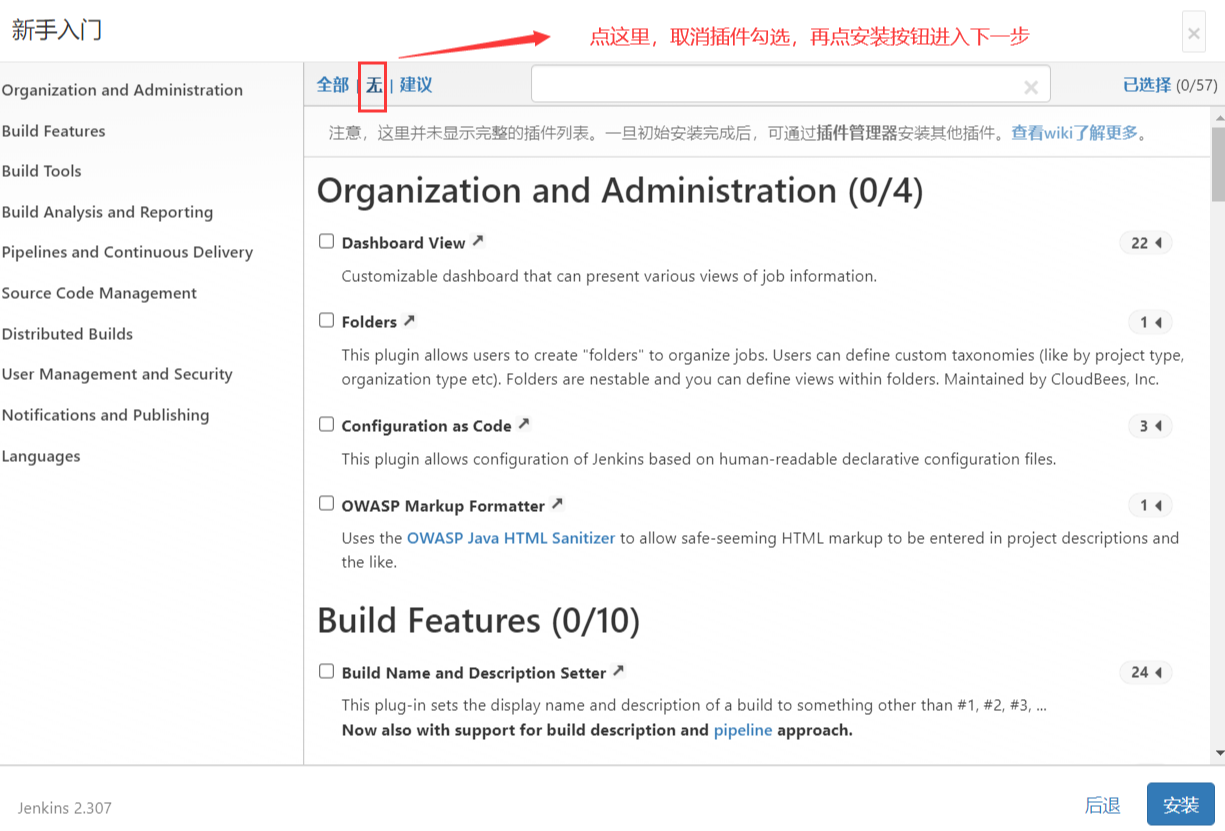Expand Dashboard View dependency count 22
Screen dimensions: 1225x831
pyautogui.click(x=1146, y=243)
